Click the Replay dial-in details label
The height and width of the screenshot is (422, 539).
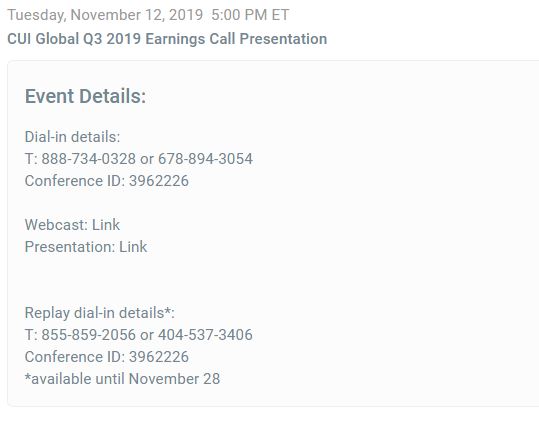click(x=100, y=313)
